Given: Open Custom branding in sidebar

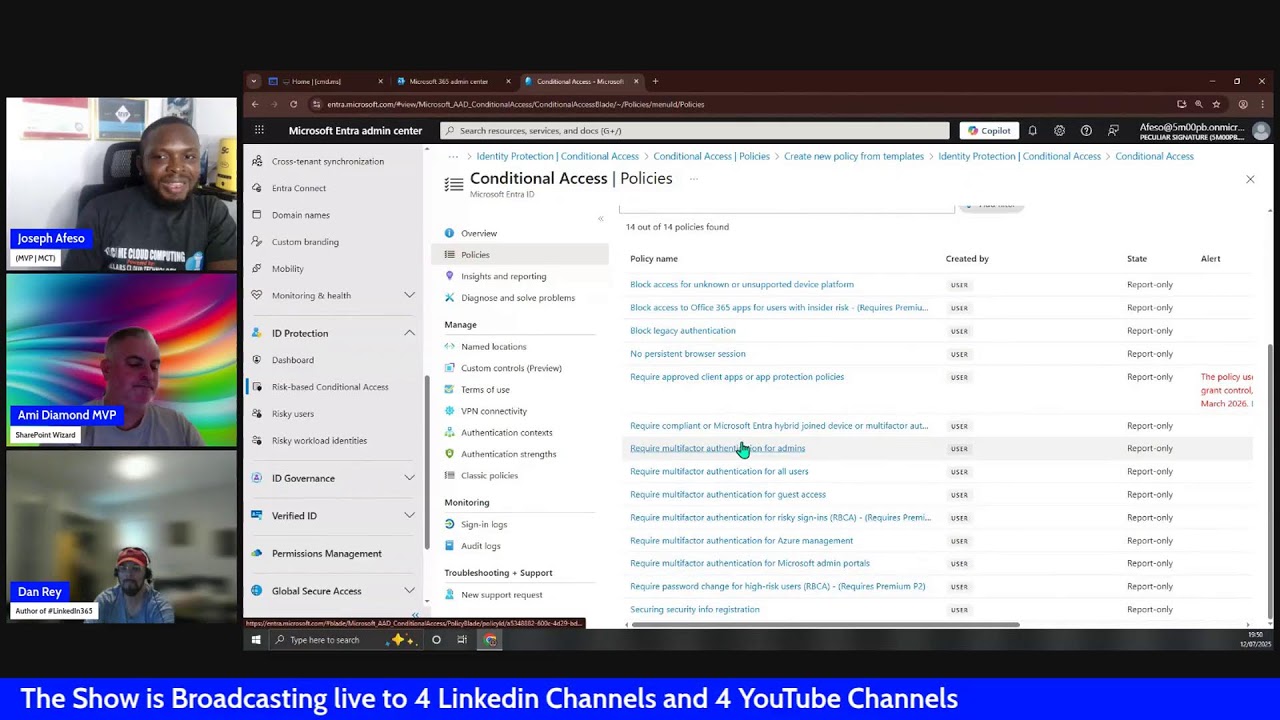Looking at the screenshot, I should (x=305, y=242).
